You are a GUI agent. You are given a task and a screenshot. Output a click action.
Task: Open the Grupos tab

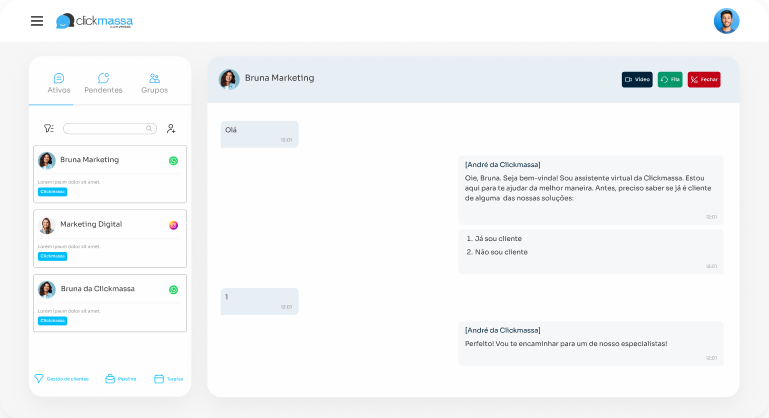tap(154, 83)
